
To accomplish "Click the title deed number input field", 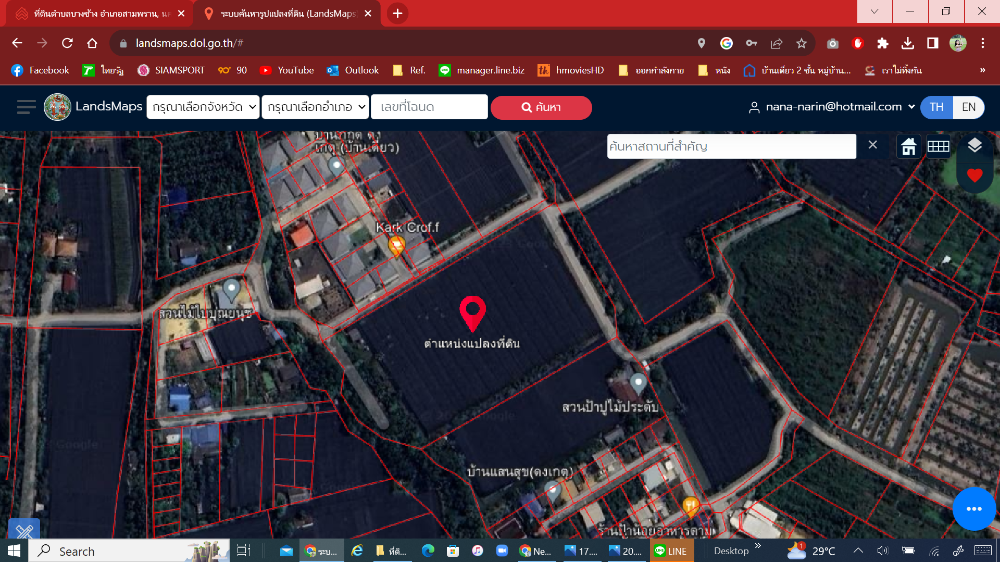I will pyautogui.click(x=429, y=107).
